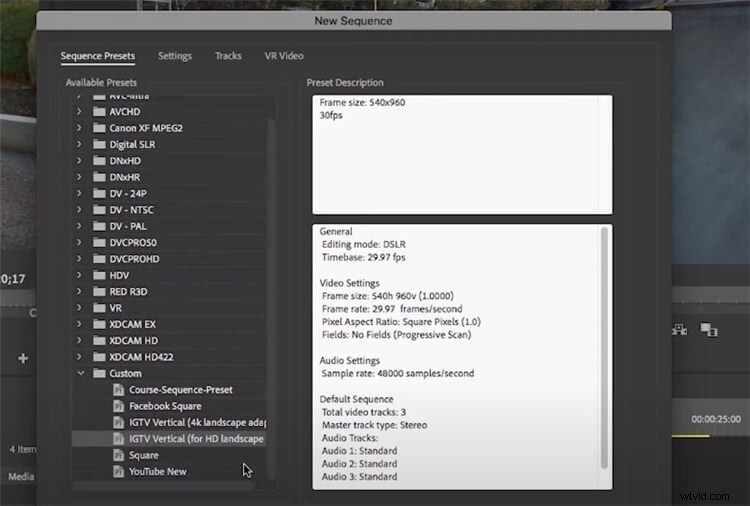Viewport: 750px width, 506px height.
Task: Select the DV - PAL folder icon
Action: coord(99,226)
